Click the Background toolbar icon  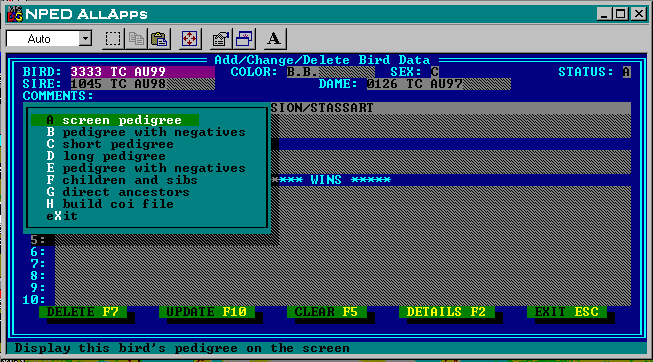[x=244, y=39]
